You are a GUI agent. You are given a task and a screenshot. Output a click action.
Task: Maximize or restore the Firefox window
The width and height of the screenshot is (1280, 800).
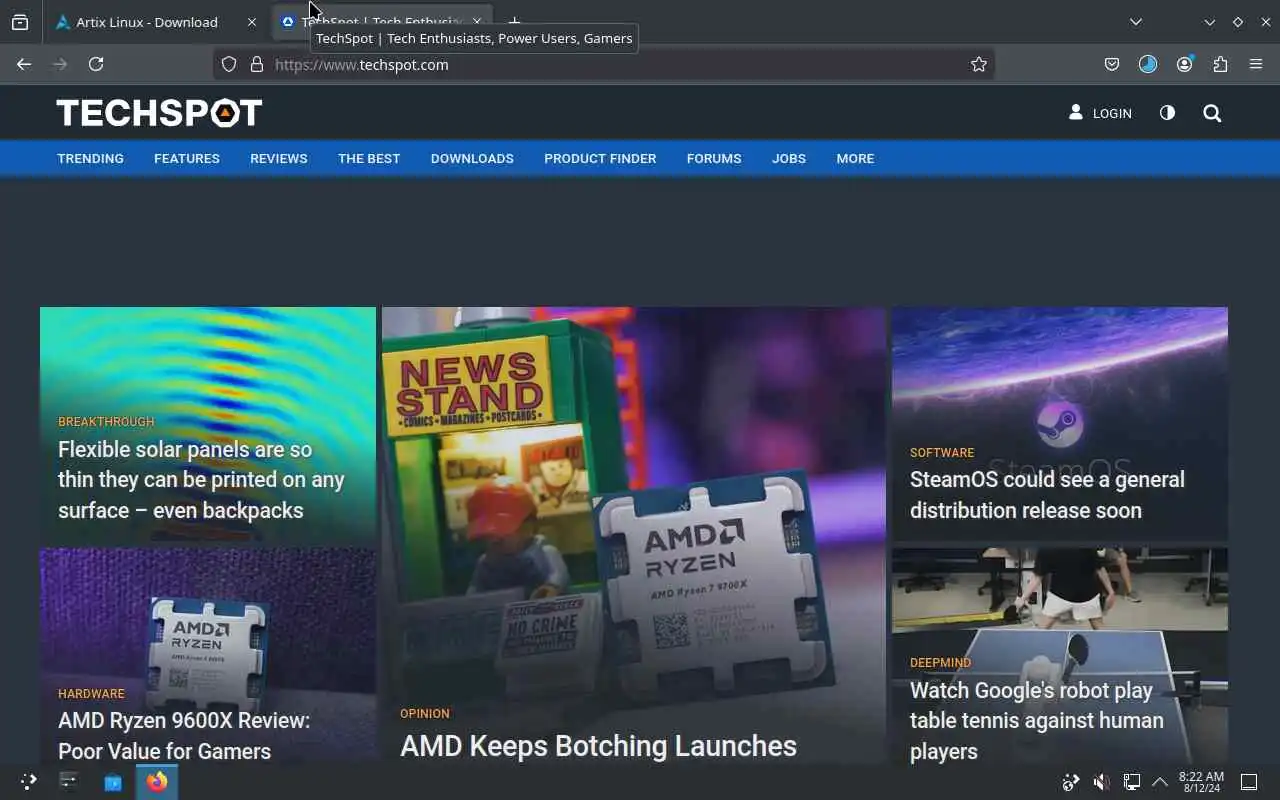pyautogui.click(x=1238, y=22)
